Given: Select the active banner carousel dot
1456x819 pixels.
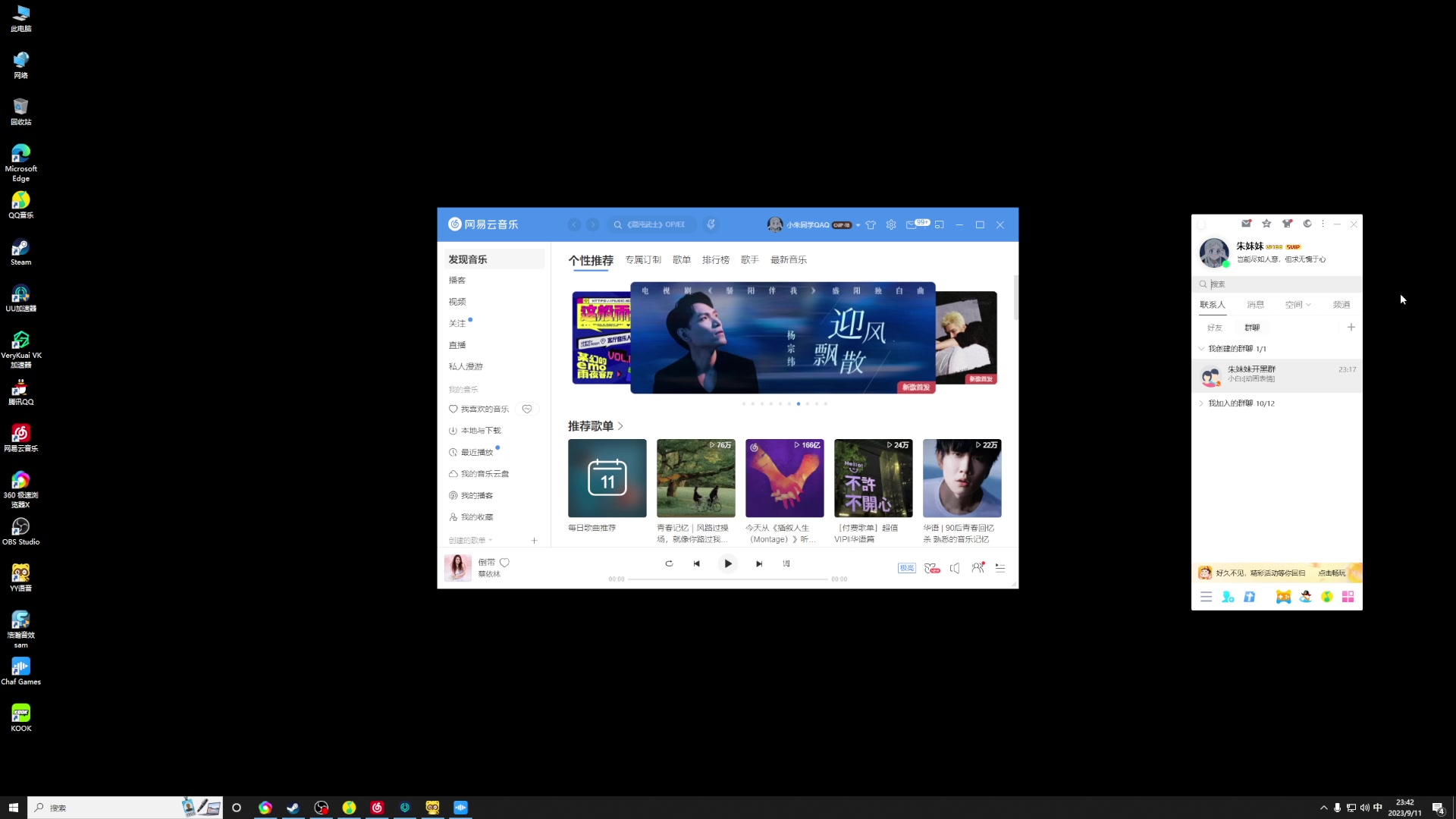Looking at the screenshot, I should [x=798, y=403].
